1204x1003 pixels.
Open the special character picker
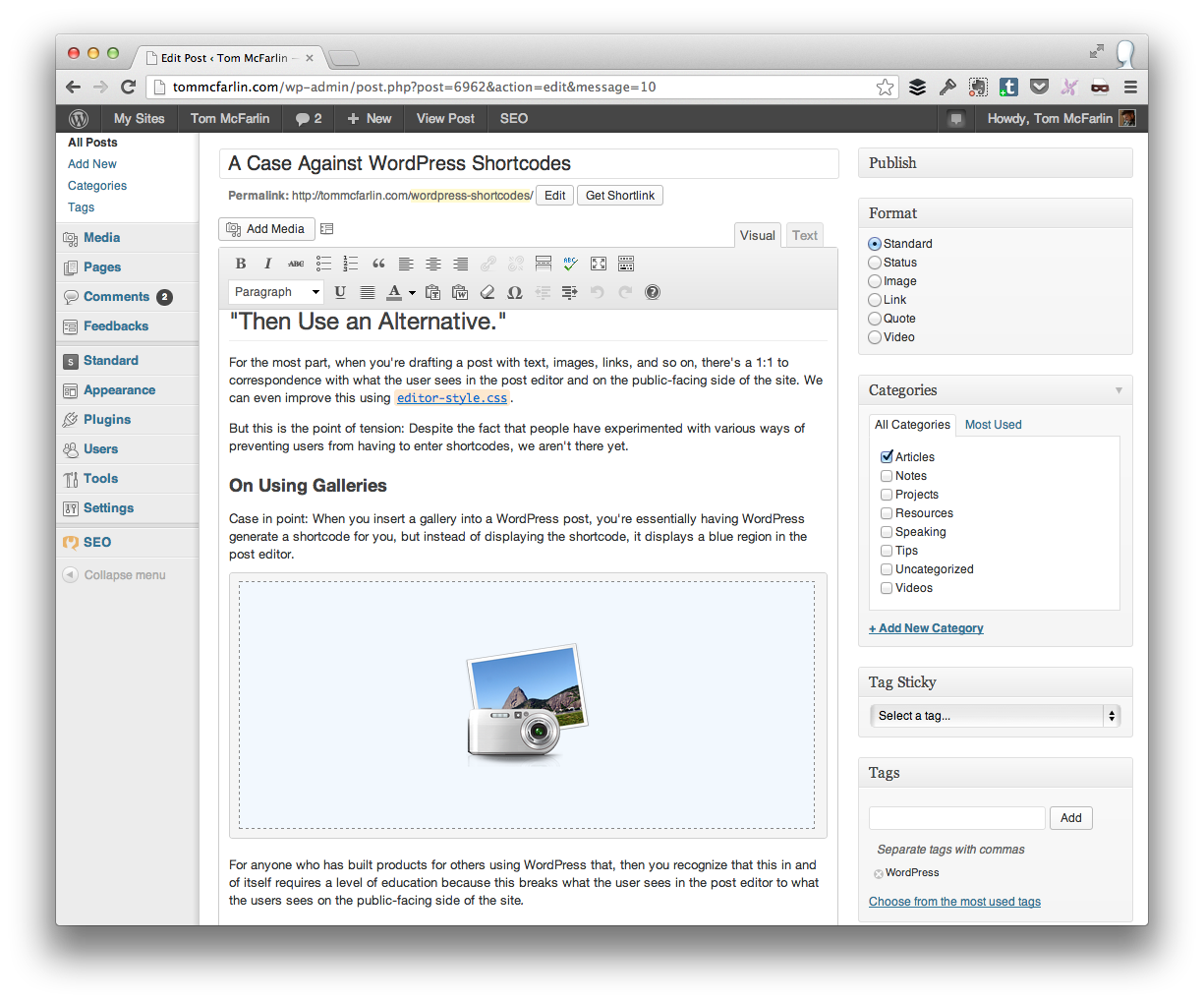click(514, 292)
